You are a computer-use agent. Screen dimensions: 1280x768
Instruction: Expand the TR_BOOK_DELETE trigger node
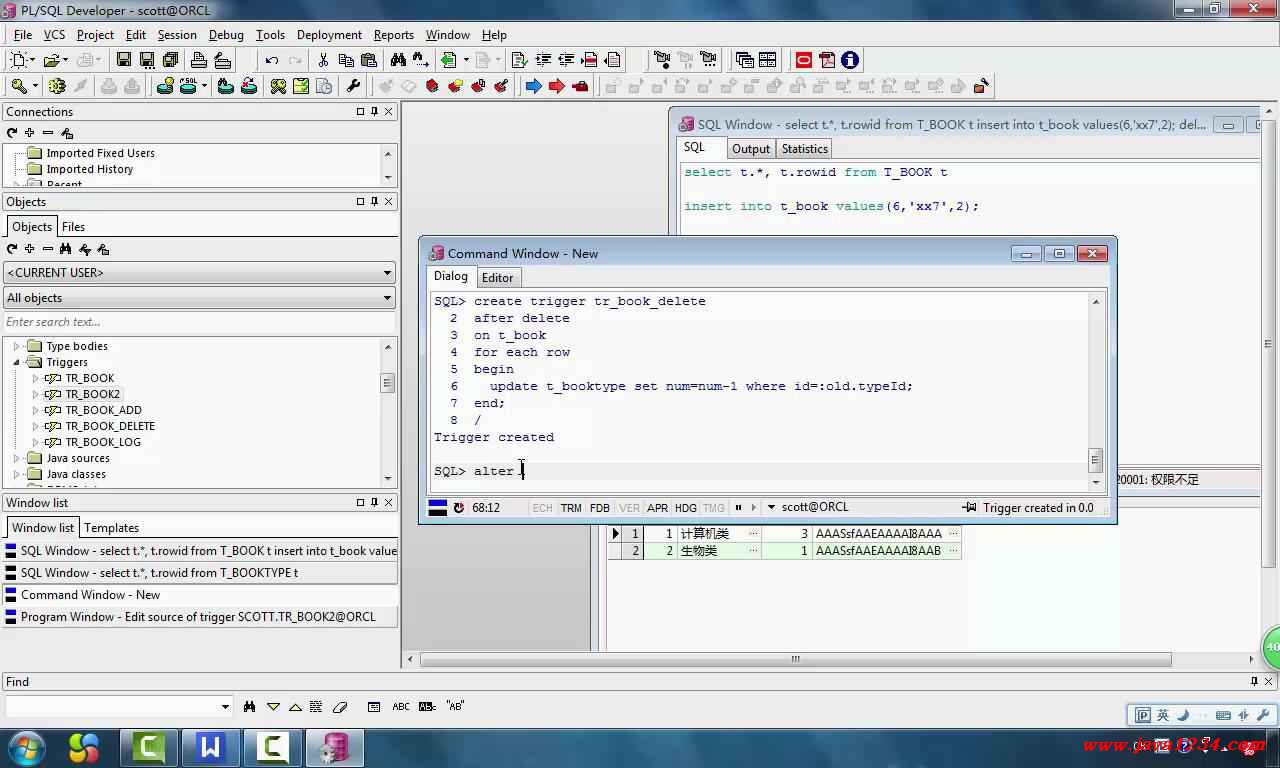coord(35,426)
